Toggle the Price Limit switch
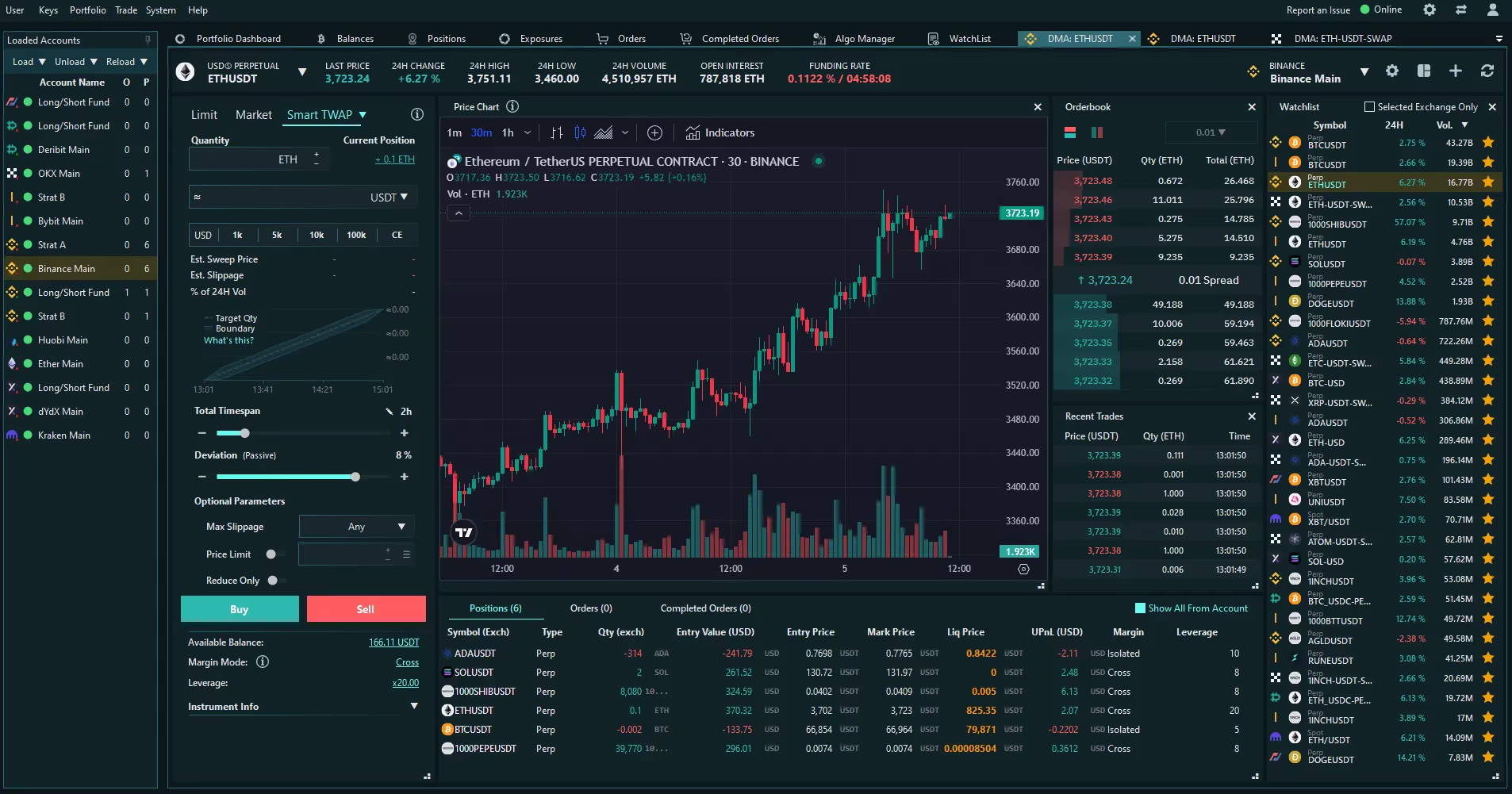Screen dimensions: 1512x794 pos(274,554)
